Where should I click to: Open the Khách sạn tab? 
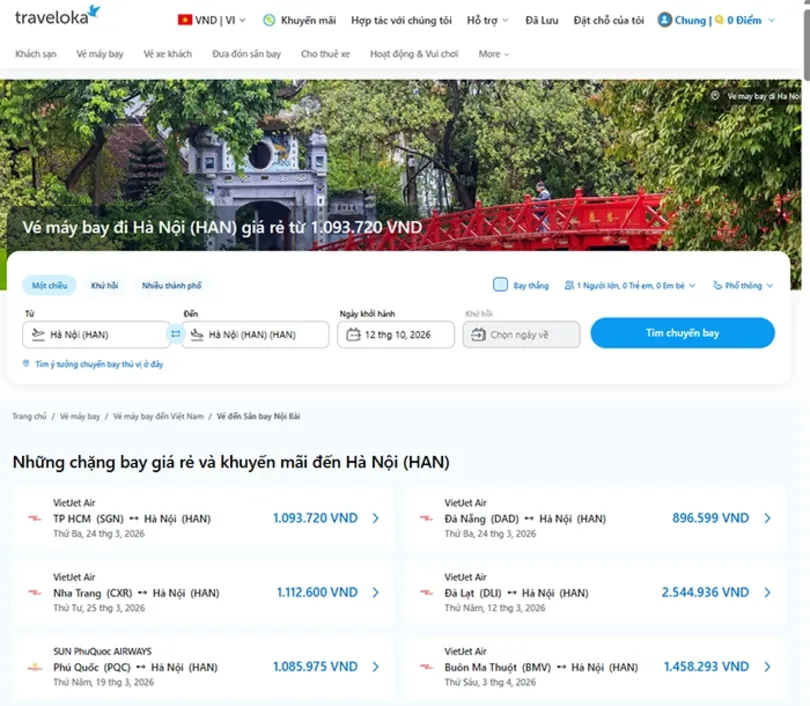tap(36, 54)
